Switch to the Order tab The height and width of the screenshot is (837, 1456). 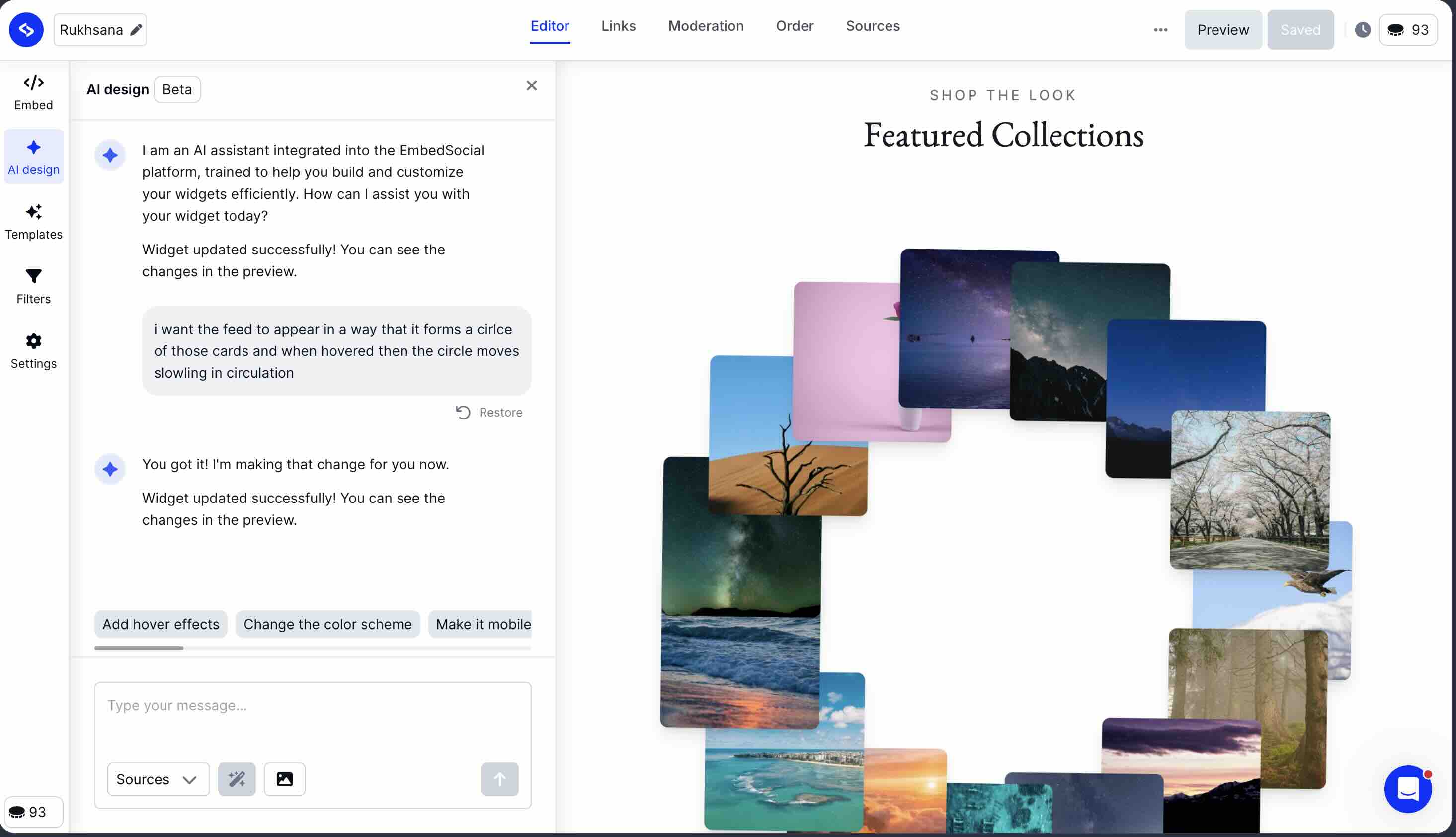[x=795, y=26]
